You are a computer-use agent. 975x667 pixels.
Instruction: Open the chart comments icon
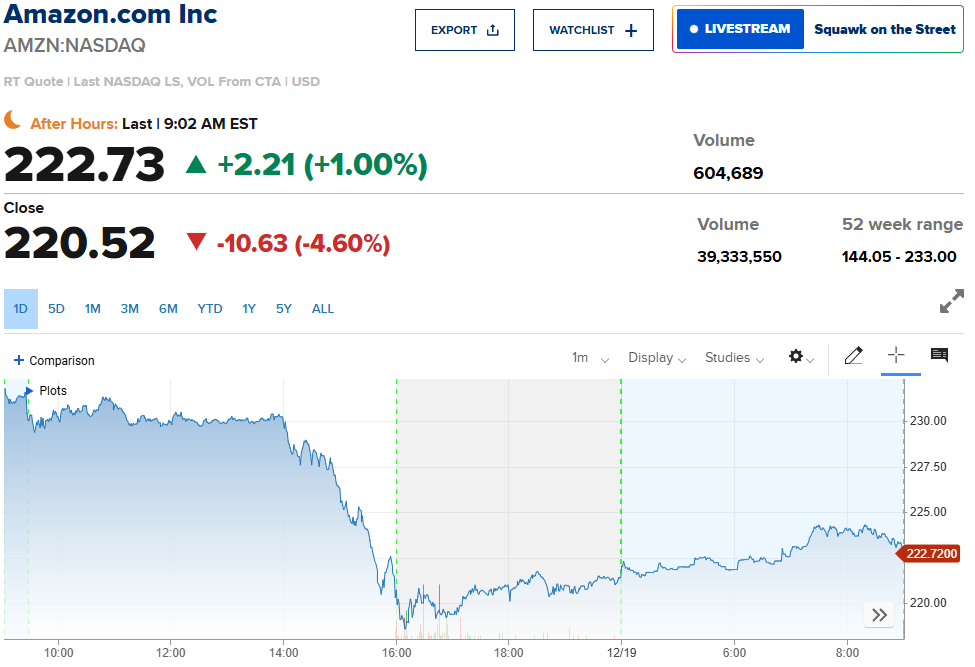click(x=939, y=356)
